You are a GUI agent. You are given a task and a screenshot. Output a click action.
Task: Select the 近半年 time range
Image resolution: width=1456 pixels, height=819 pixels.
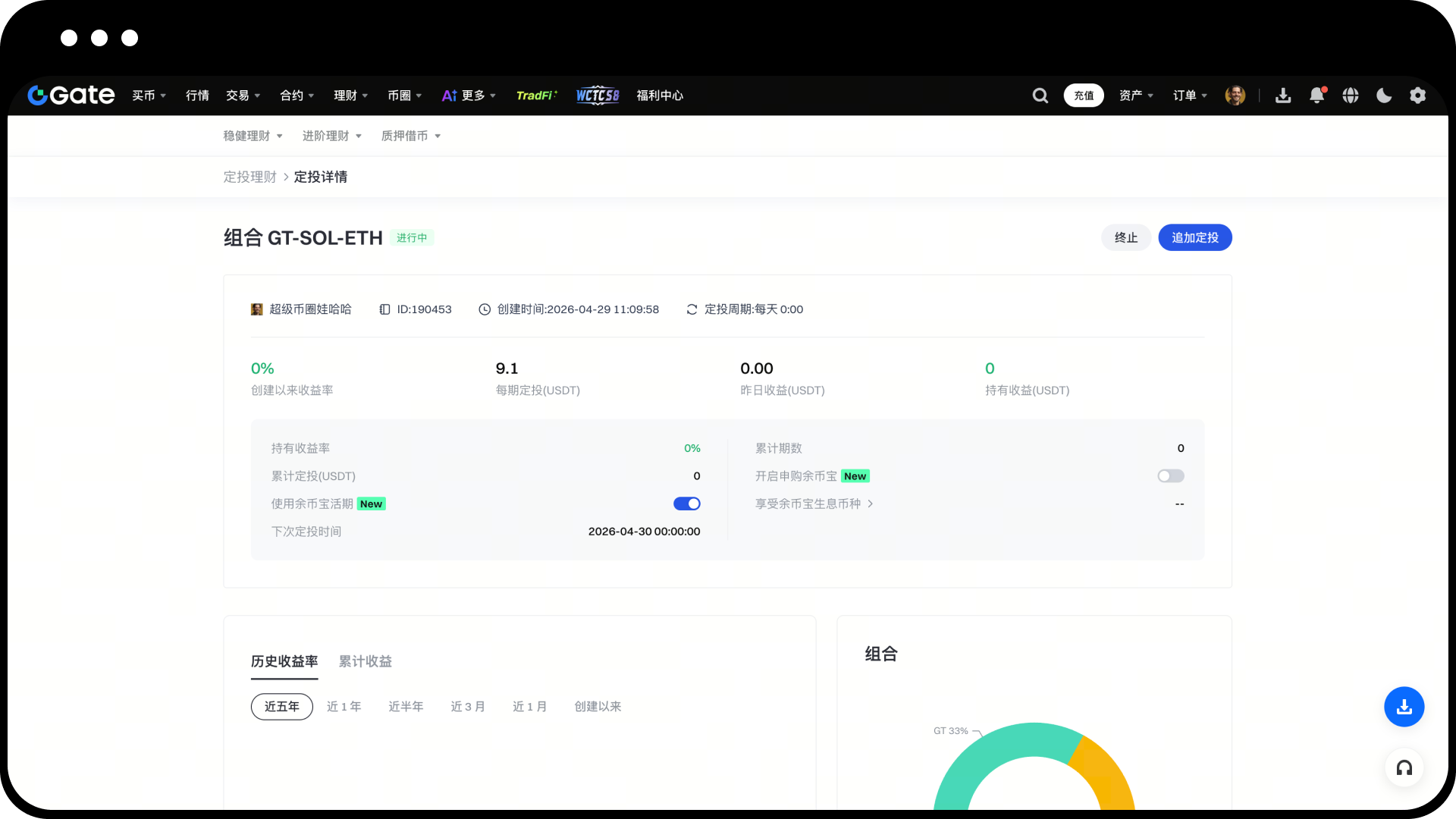click(406, 707)
